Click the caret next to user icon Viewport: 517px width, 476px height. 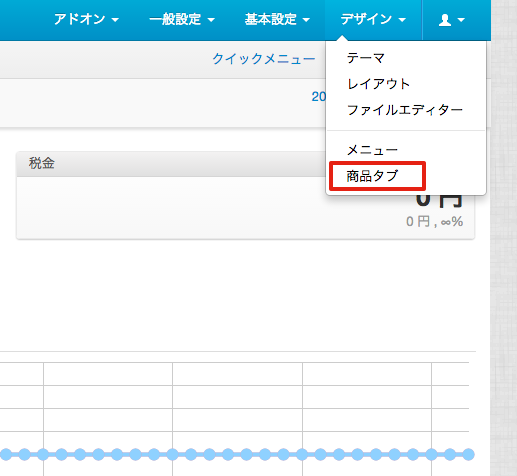point(461,20)
